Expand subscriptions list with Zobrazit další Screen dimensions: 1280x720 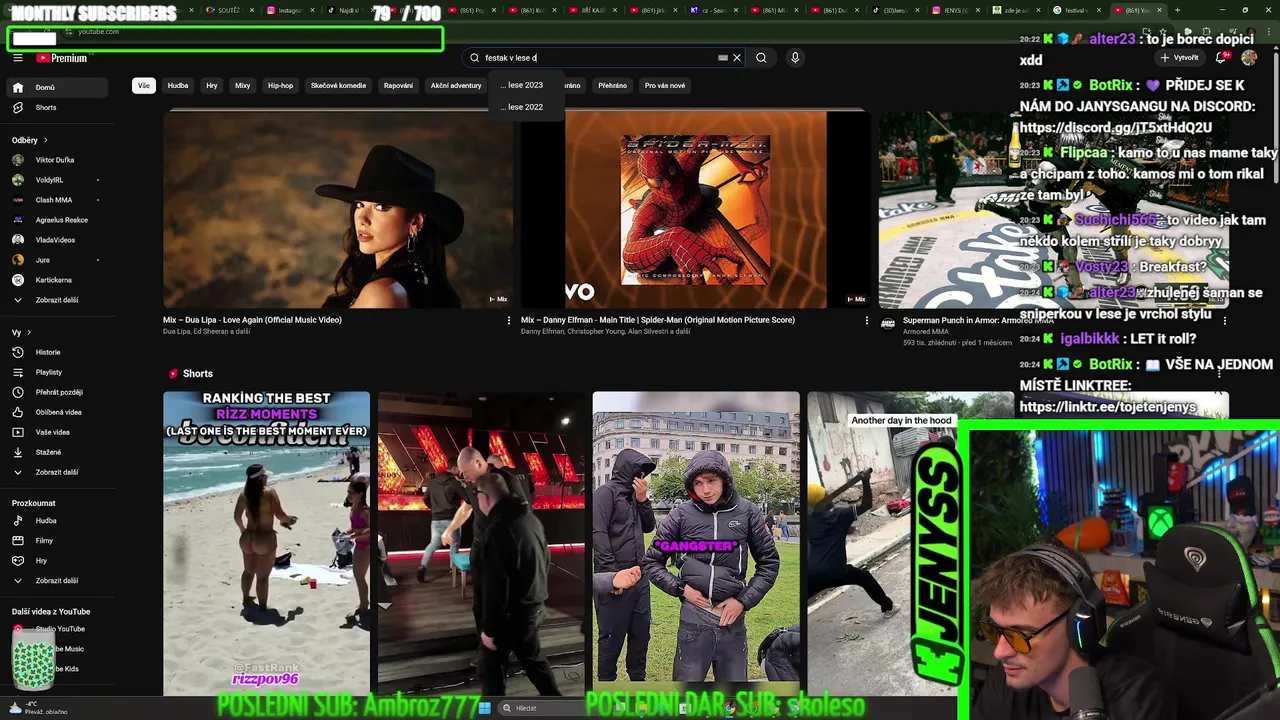click(x=55, y=300)
